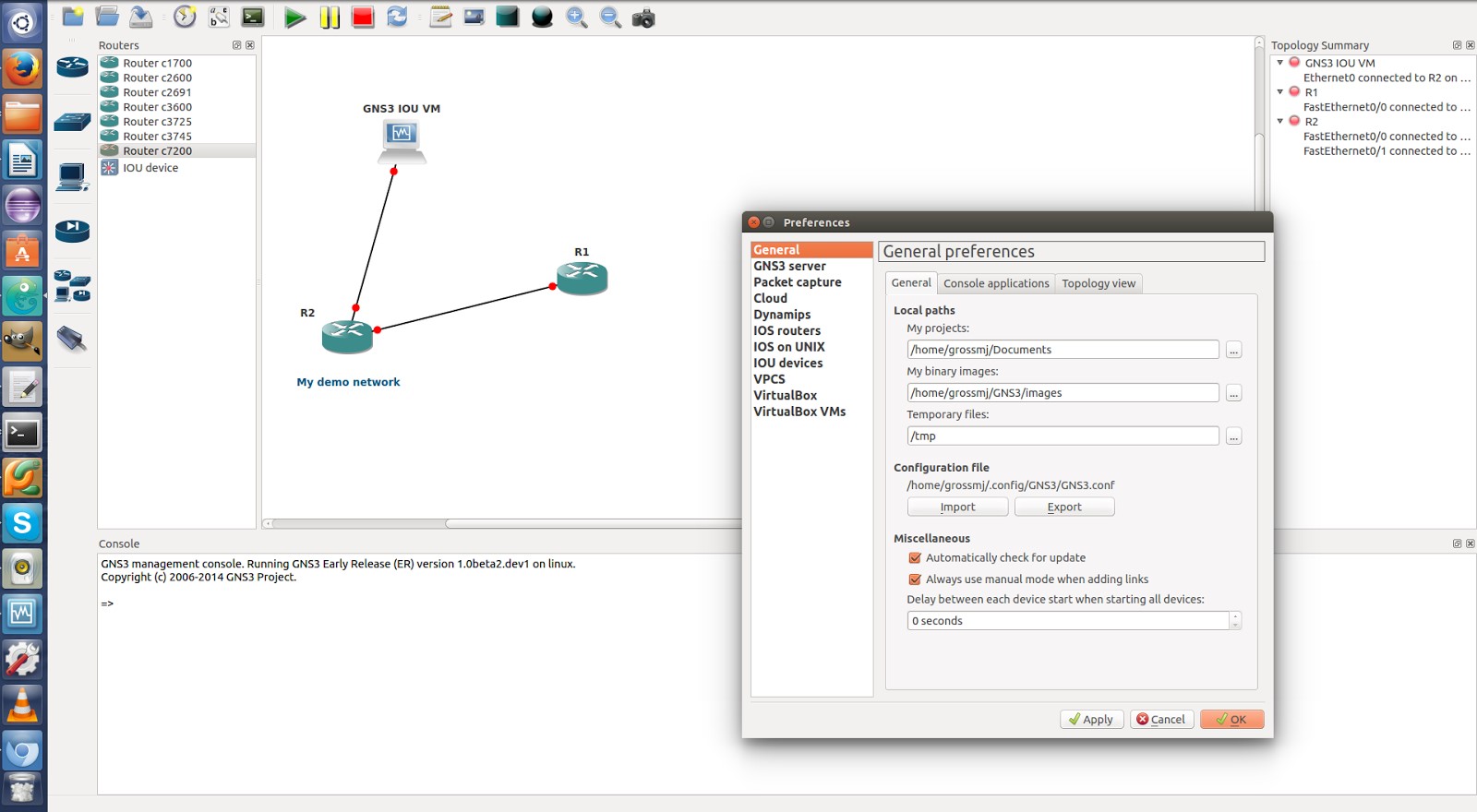Image resolution: width=1477 pixels, height=812 pixels.
Task: Open a project with the folder icon
Action: (107, 17)
